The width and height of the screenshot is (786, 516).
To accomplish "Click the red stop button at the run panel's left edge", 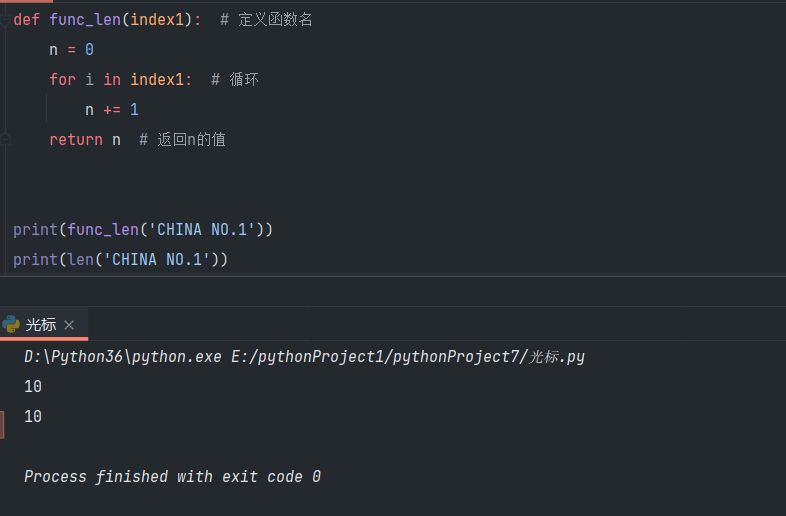I will (2, 424).
